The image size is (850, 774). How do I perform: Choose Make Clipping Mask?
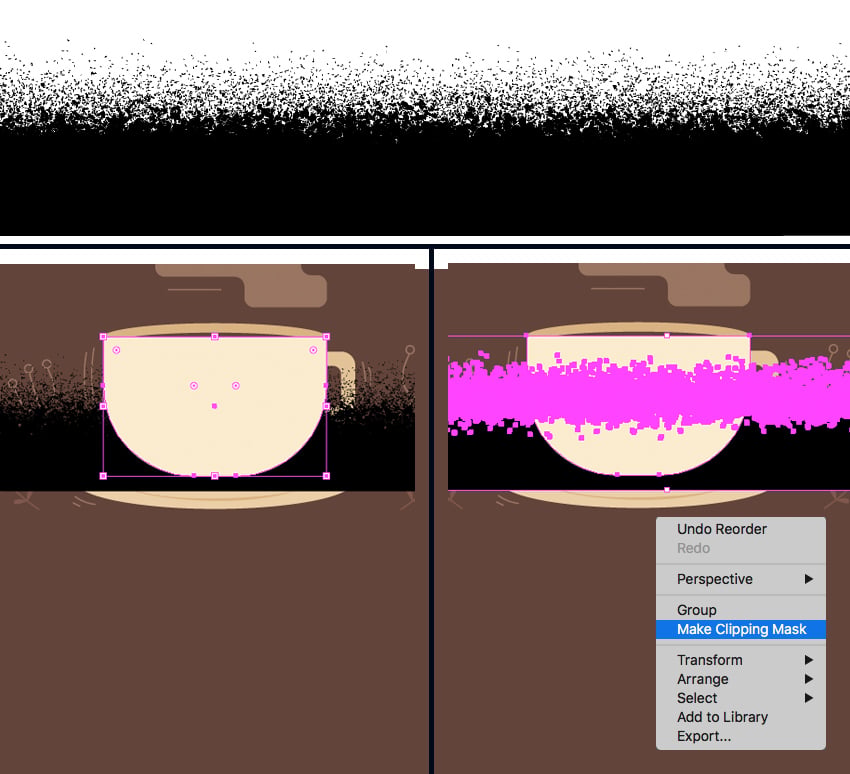(740, 629)
